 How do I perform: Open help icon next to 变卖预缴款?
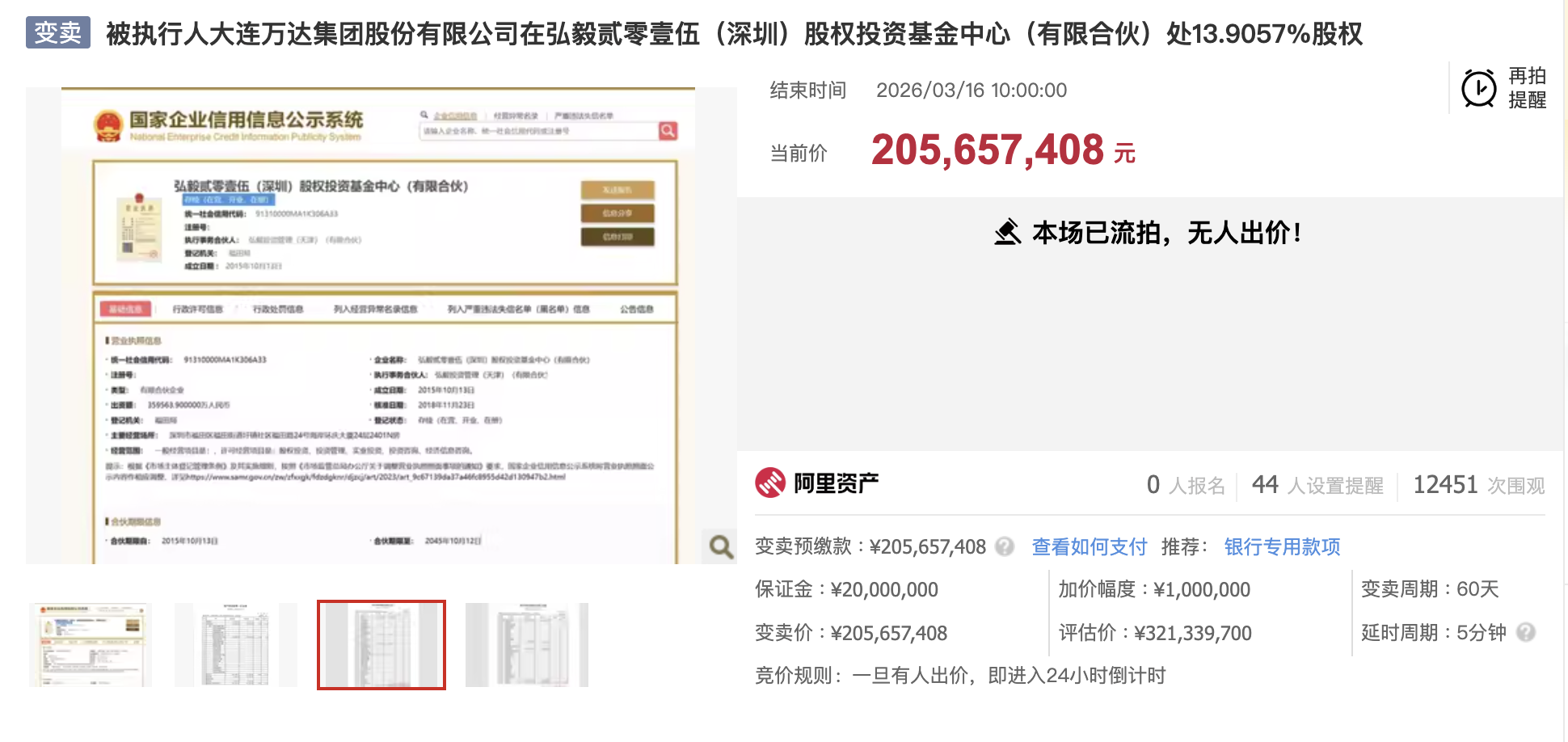[x=1005, y=547]
